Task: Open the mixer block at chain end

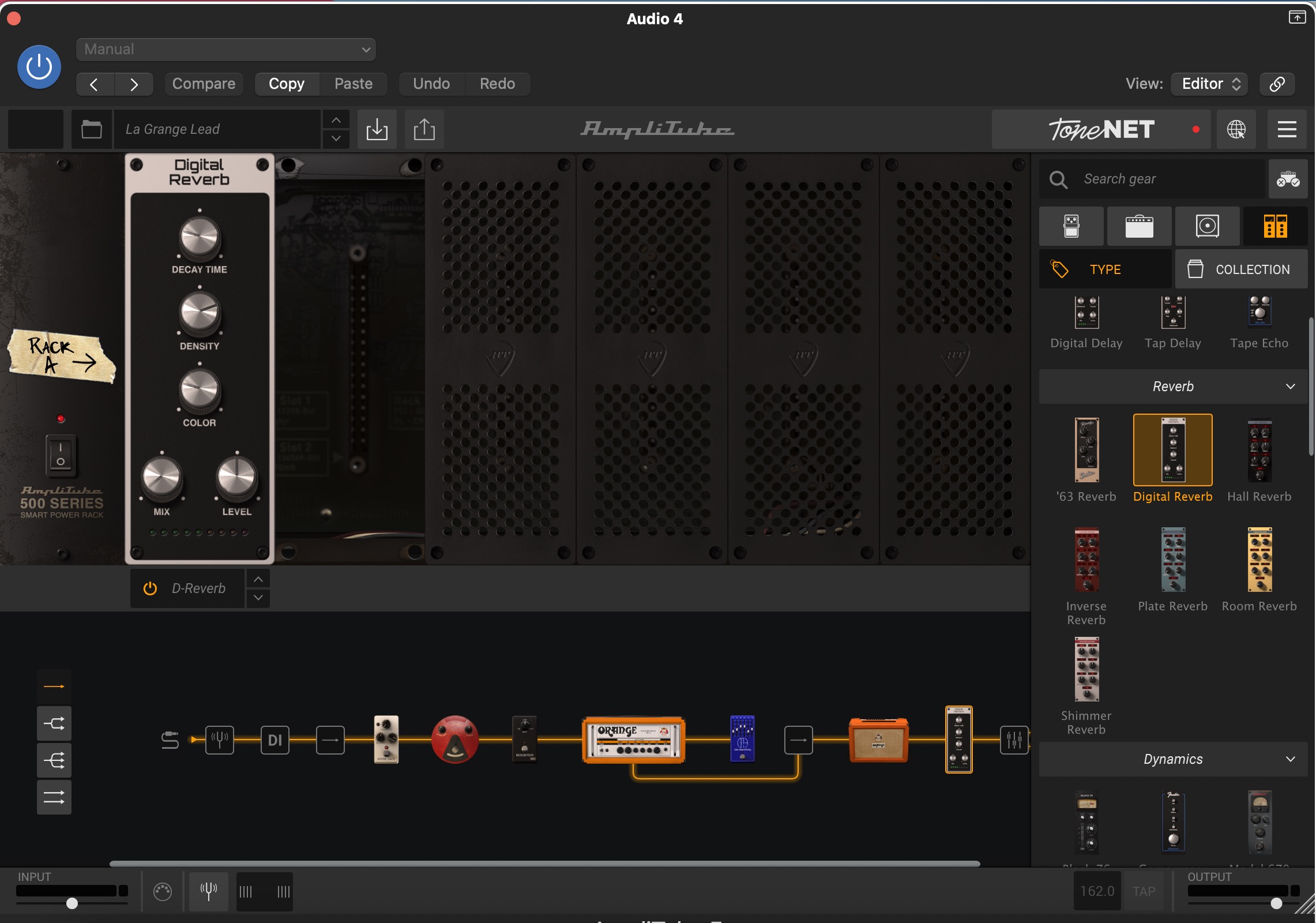Action: point(1014,740)
